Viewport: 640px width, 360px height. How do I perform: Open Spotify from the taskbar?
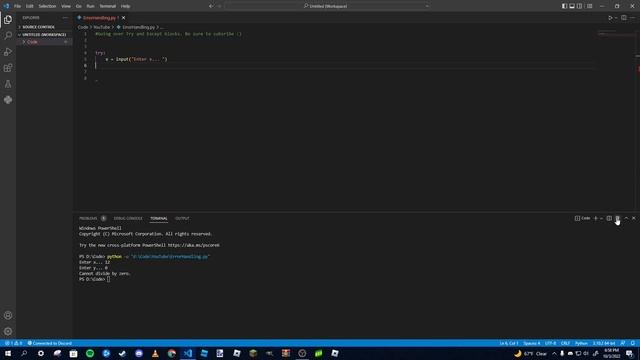coord(90,353)
